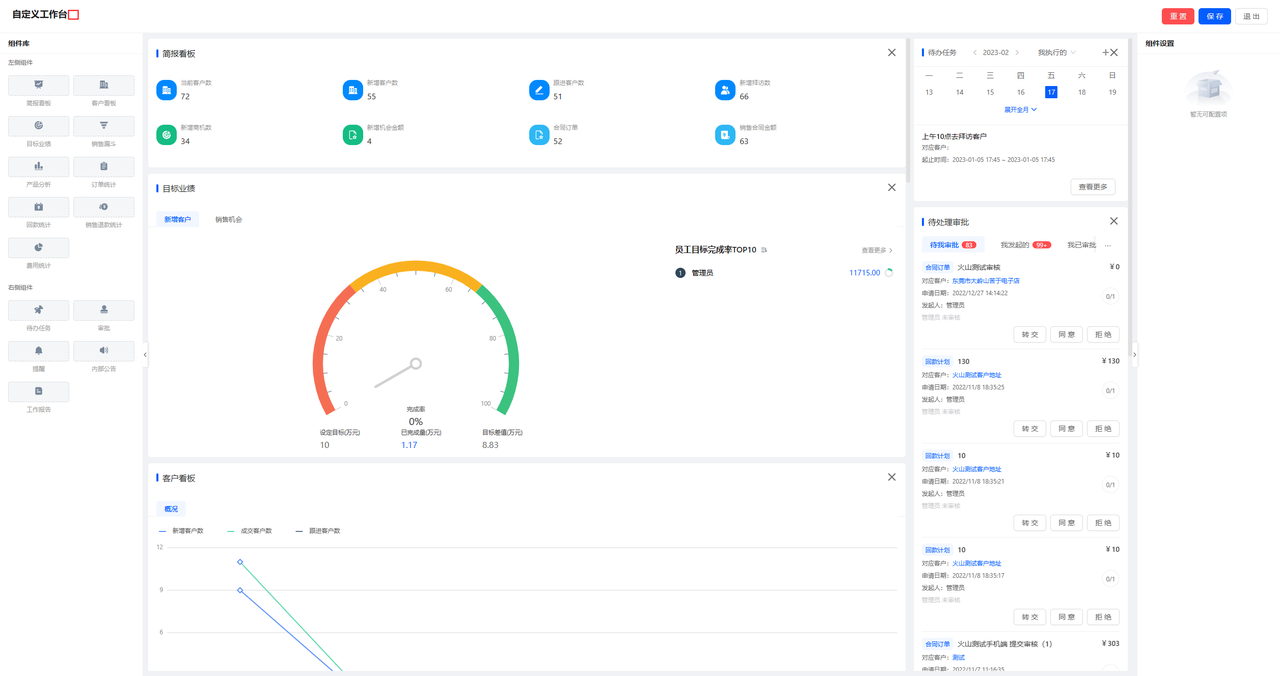Click the 当前客户数 blue icon
The height and width of the screenshot is (676, 1280).
pyautogui.click(x=166, y=90)
